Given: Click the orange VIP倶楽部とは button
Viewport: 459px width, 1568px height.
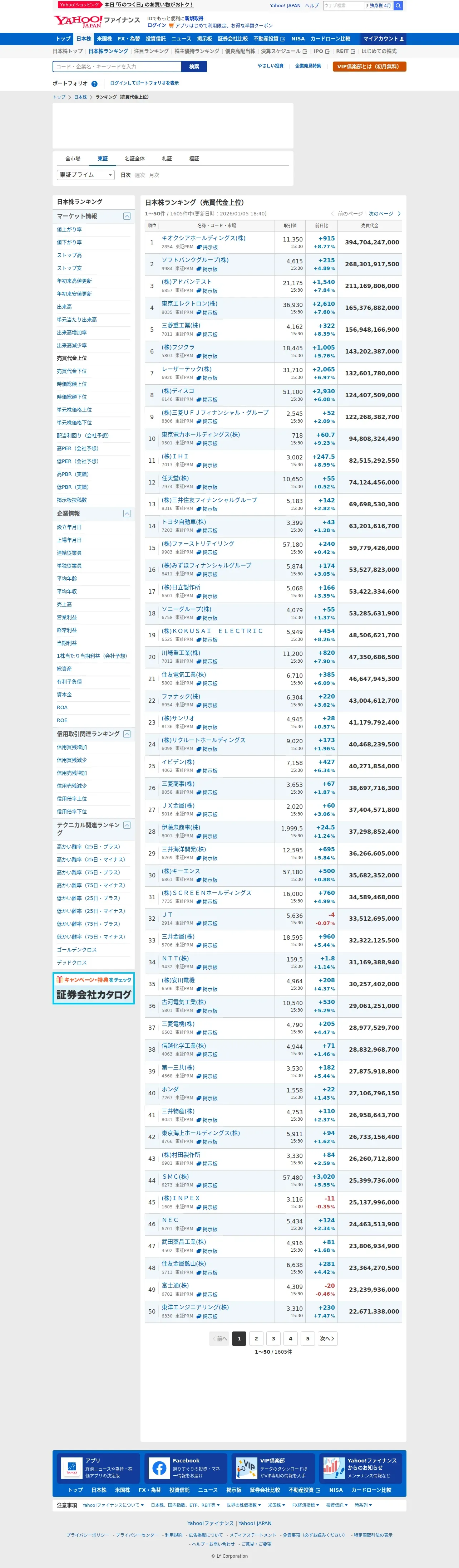Looking at the screenshot, I should tap(370, 66).
